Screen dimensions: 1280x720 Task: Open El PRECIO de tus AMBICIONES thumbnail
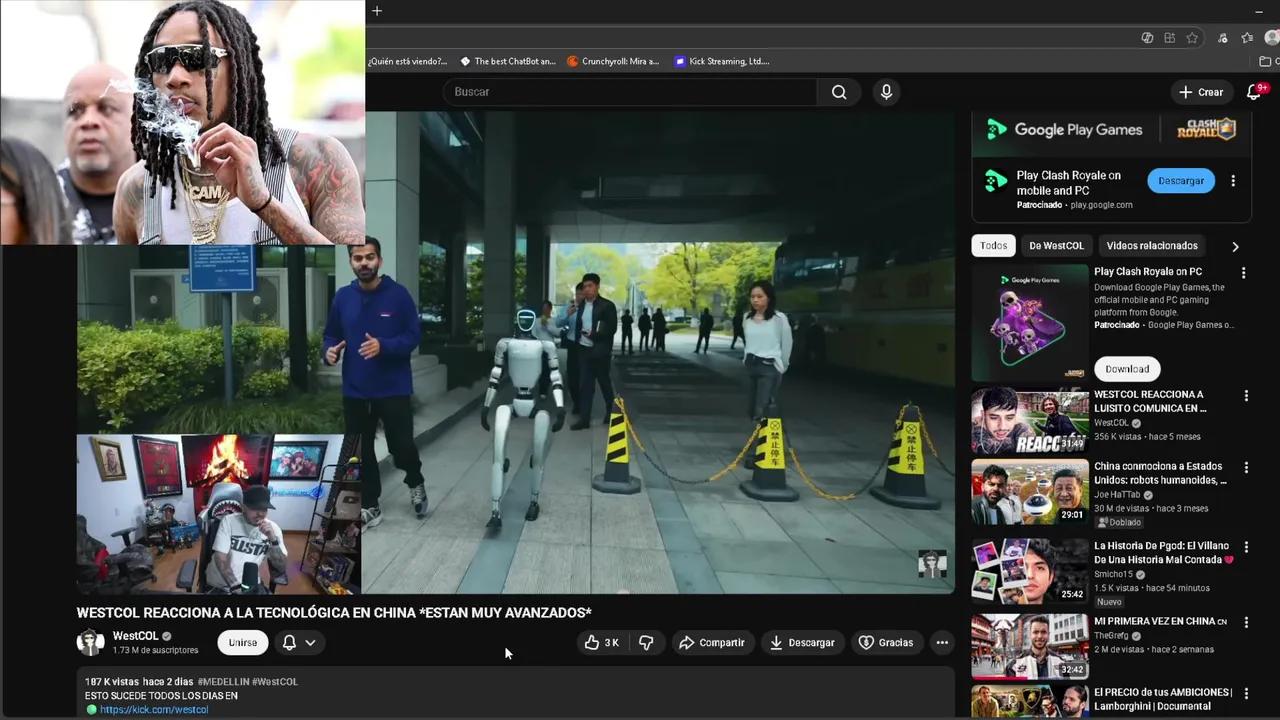(x=1030, y=701)
